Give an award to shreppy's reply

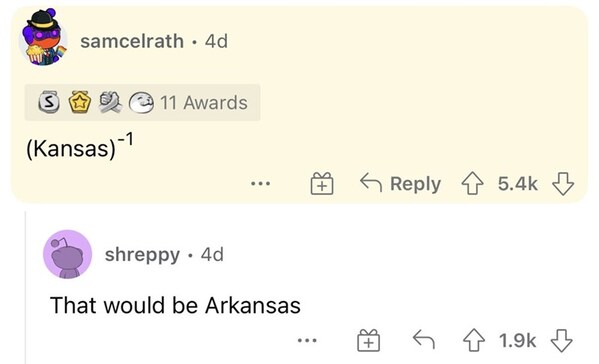pos(369,340)
